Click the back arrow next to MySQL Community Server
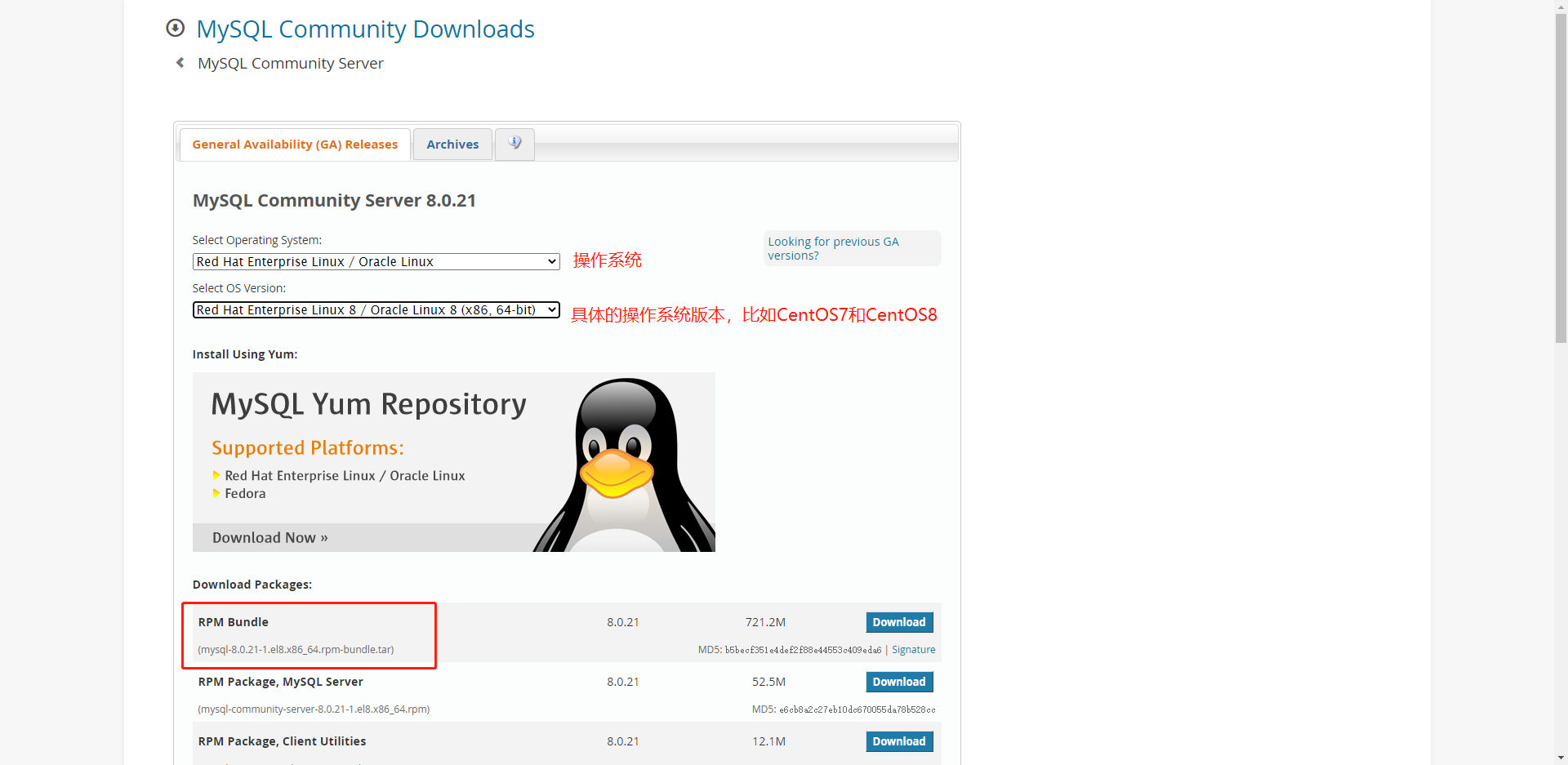The width and height of the screenshot is (1568, 765). coord(180,63)
